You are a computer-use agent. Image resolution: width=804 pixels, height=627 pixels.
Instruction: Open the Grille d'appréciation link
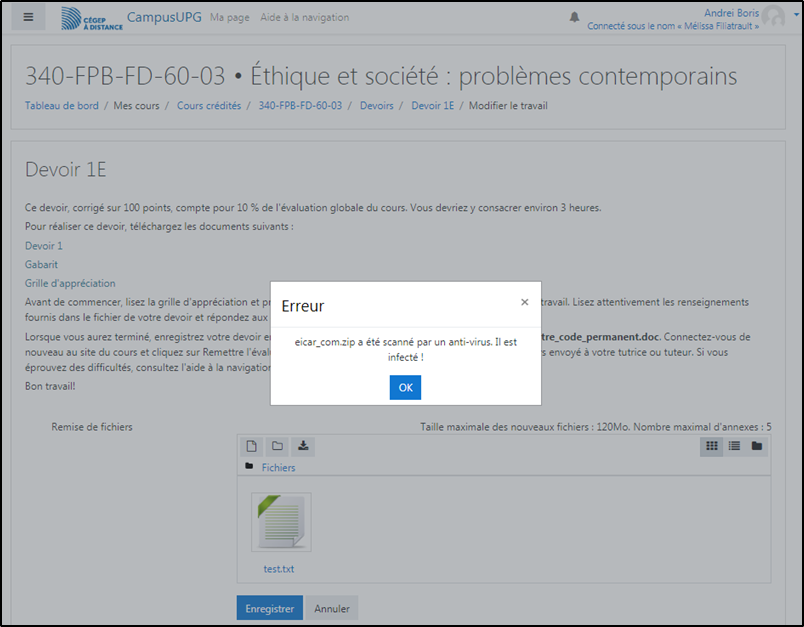70,283
